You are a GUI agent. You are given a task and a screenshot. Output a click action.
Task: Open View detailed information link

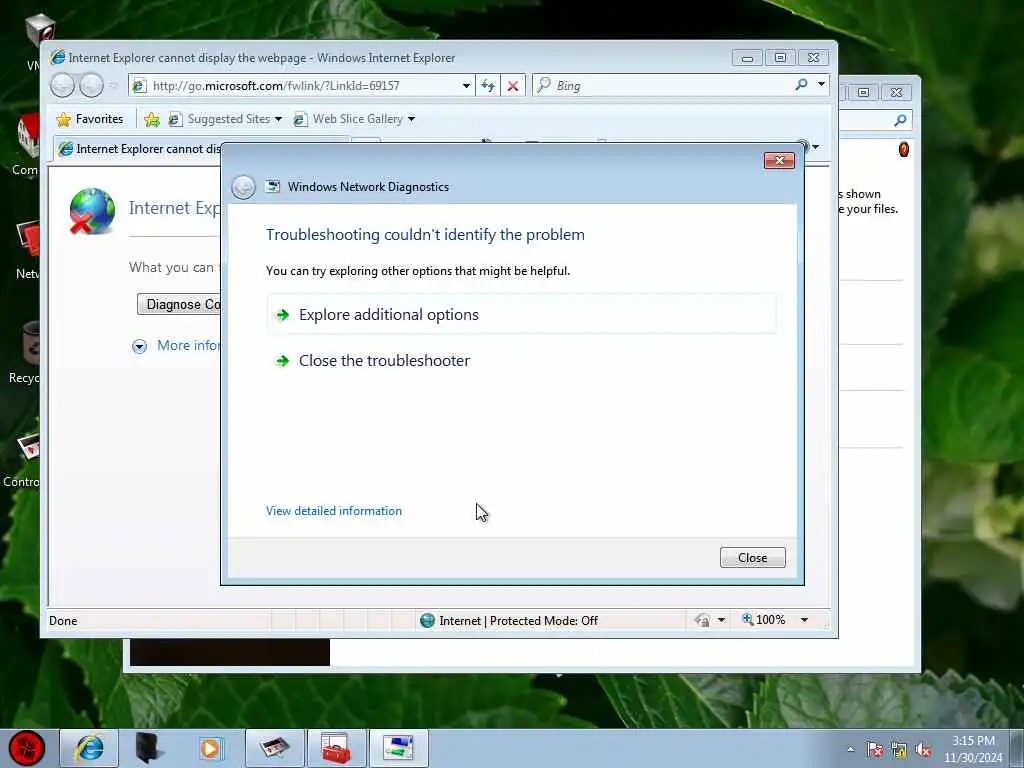[334, 511]
